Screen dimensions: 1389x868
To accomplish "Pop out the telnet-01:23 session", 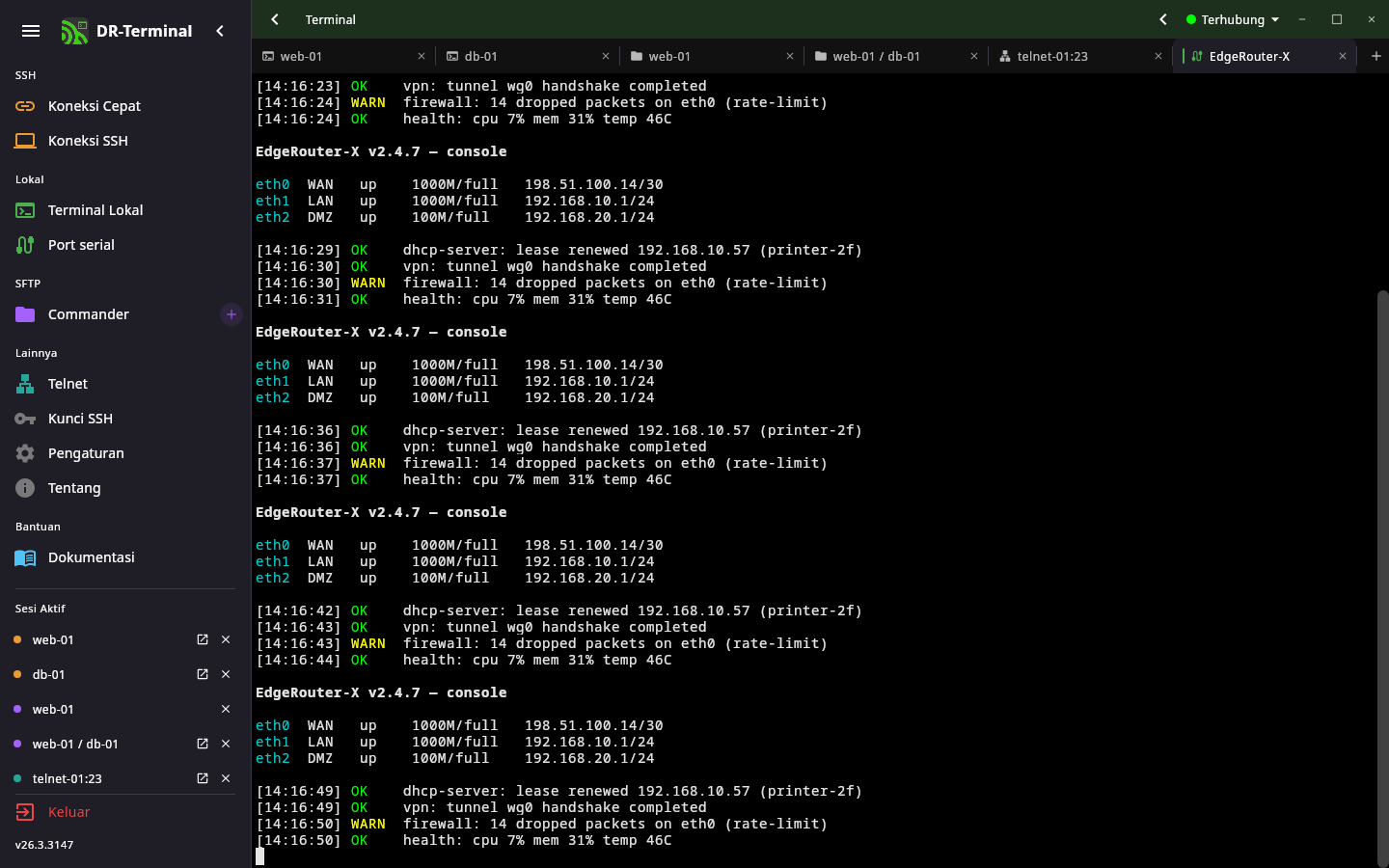I will [x=203, y=778].
